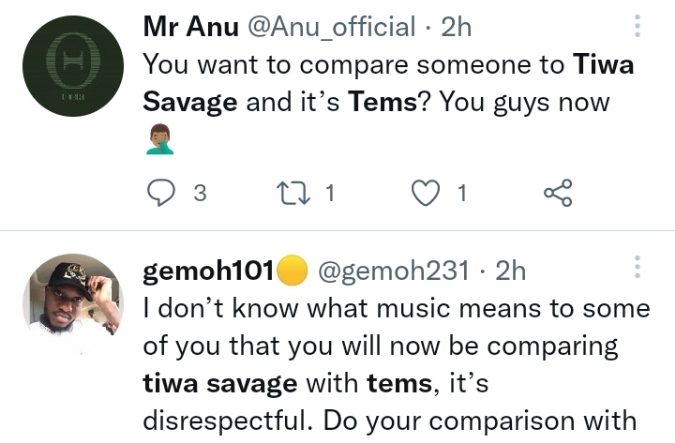The height and width of the screenshot is (443, 675).
Task: Click the facepalm emoji in Mr Anu's tweet
Action: click(159, 141)
